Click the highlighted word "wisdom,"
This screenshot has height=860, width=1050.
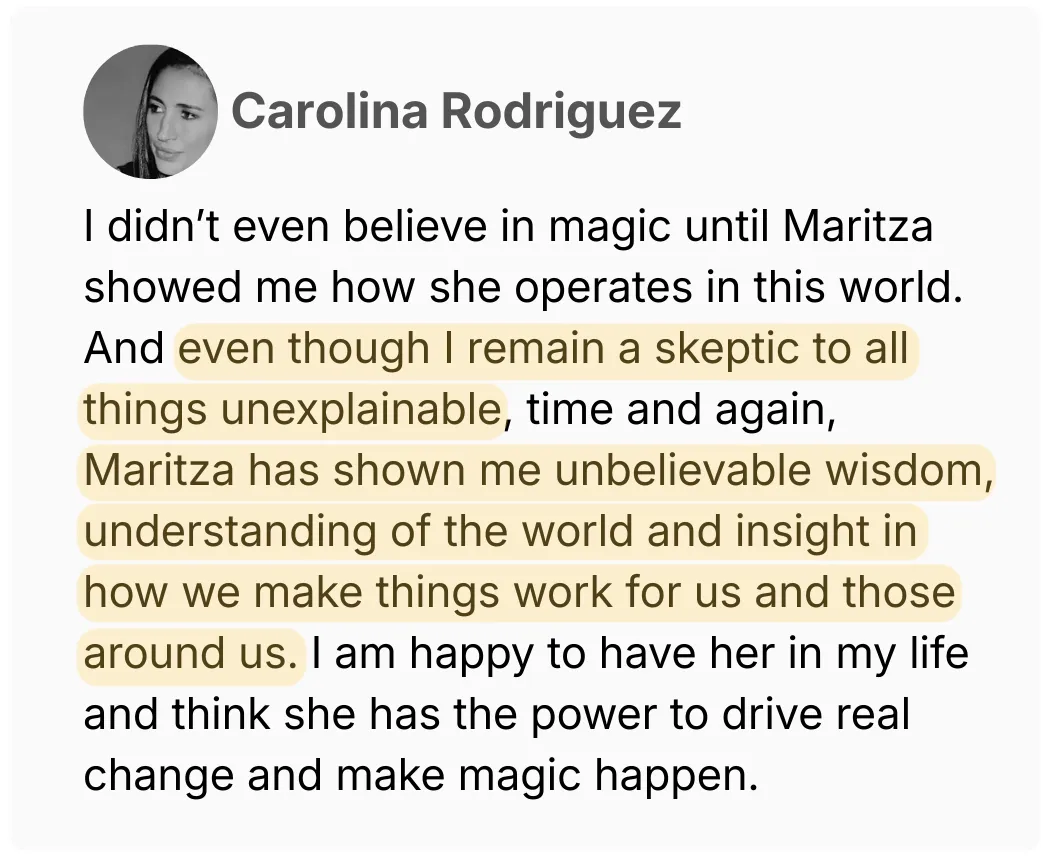coord(907,472)
